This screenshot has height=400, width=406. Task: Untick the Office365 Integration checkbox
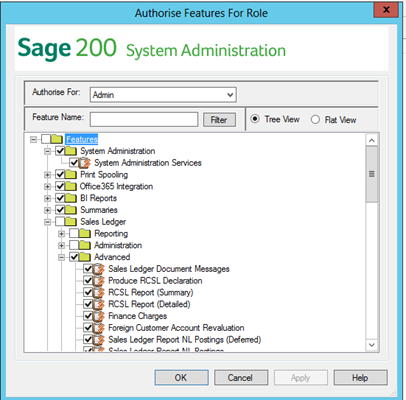[x=60, y=186]
